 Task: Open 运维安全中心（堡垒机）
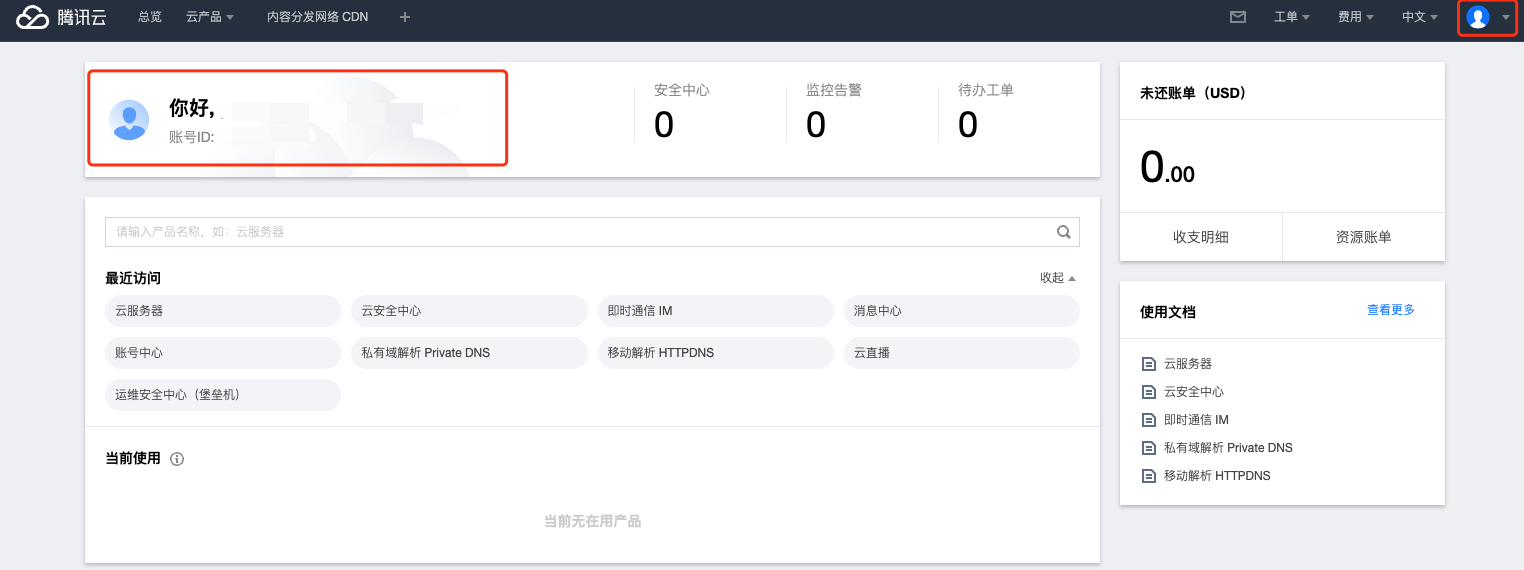point(223,395)
